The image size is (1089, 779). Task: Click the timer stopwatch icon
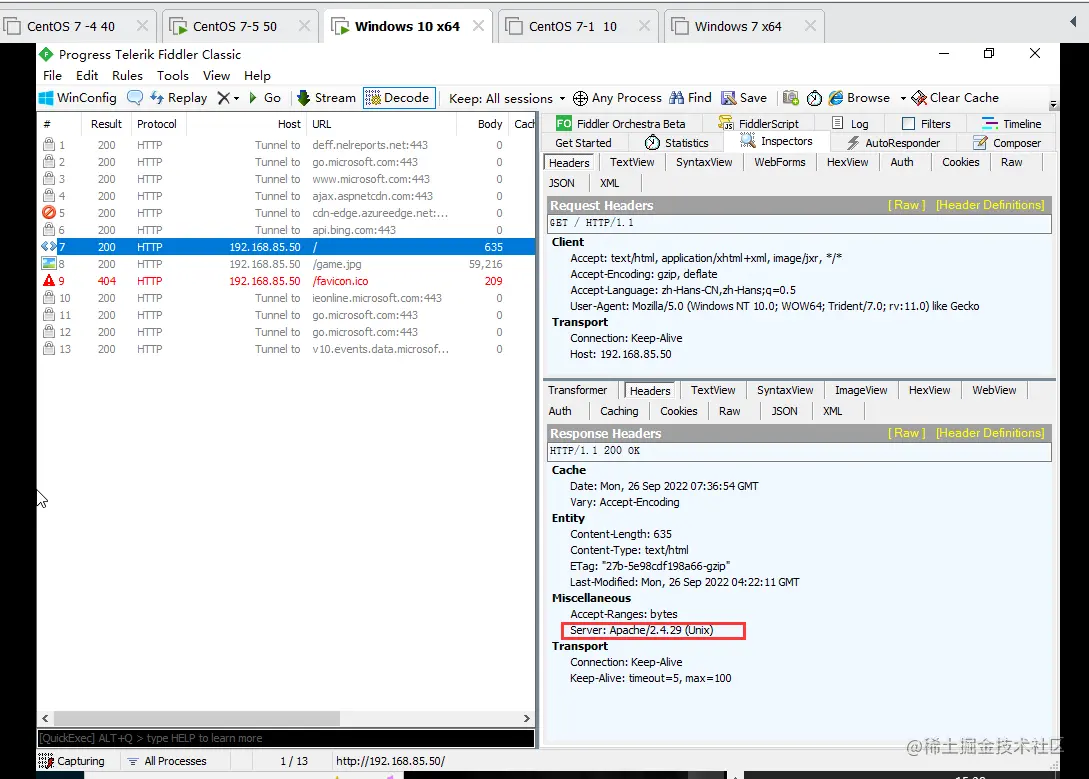[814, 98]
